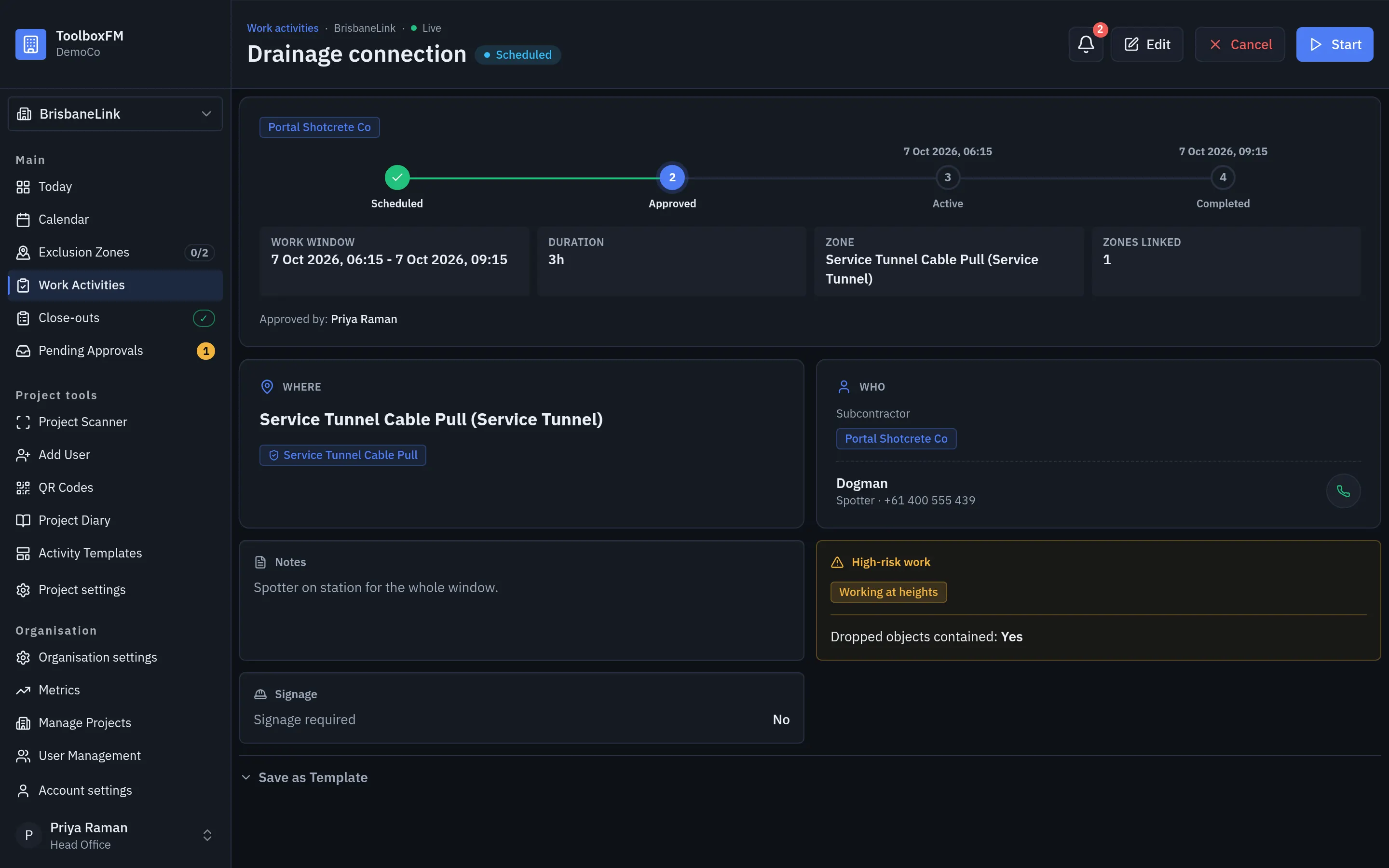The width and height of the screenshot is (1389, 868).
Task: Click the ToolboxFM building logo icon
Action: tap(30, 44)
